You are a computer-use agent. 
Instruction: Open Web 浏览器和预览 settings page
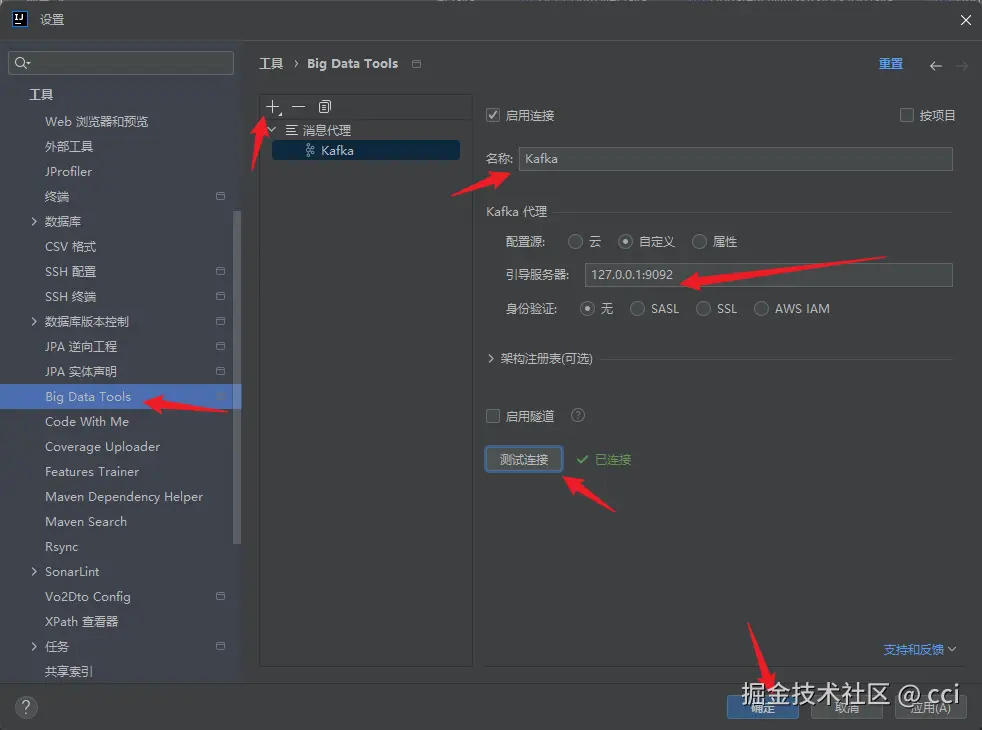(x=96, y=121)
